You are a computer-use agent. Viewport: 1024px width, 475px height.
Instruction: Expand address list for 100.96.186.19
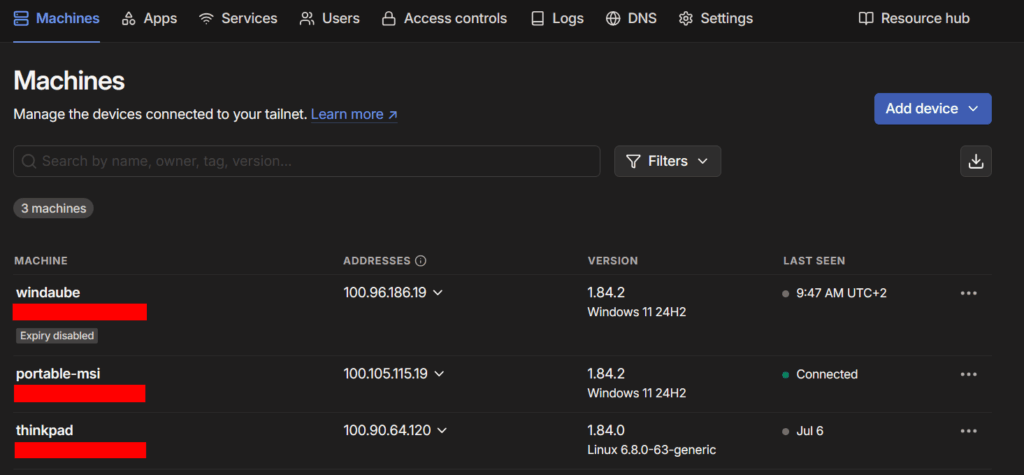tap(438, 293)
